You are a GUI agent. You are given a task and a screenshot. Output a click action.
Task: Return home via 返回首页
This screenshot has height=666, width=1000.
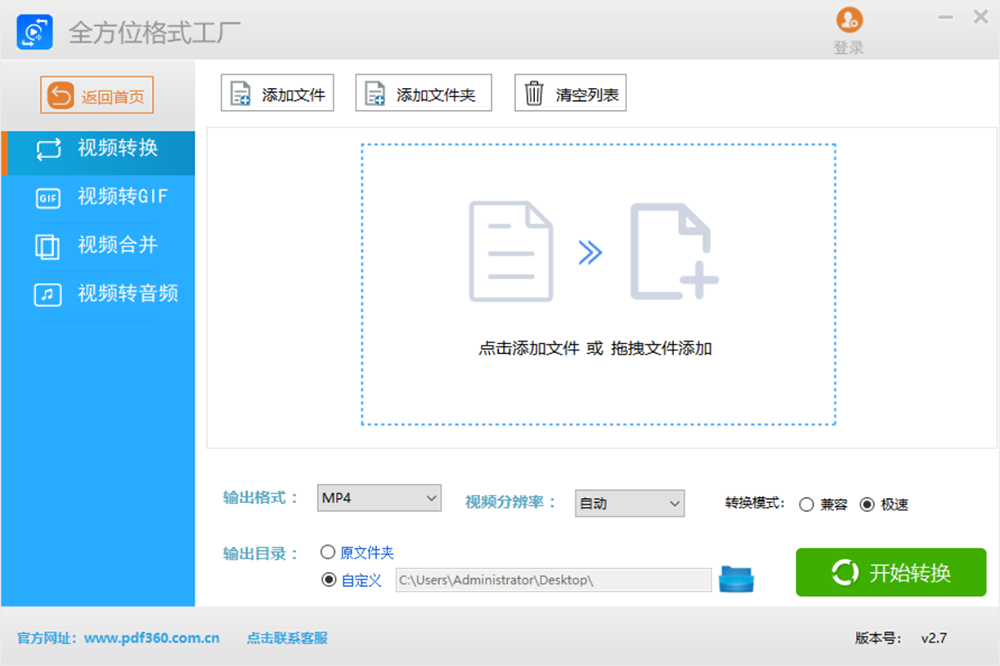[97, 94]
